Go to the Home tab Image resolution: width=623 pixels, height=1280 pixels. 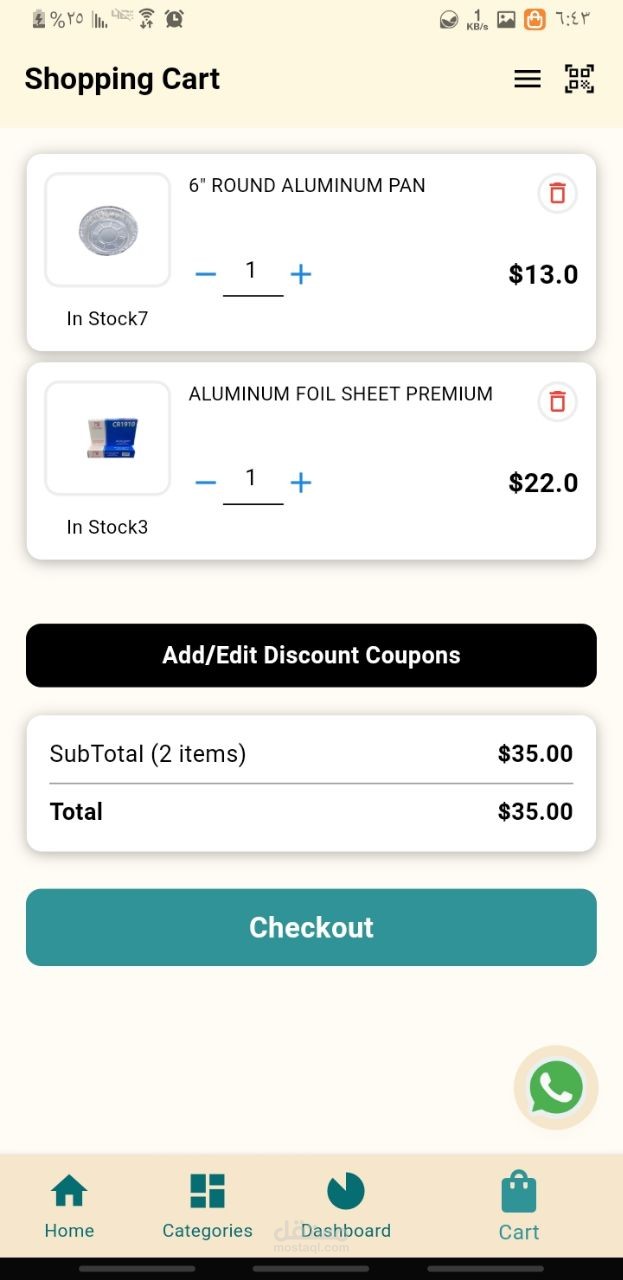[x=69, y=1206]
